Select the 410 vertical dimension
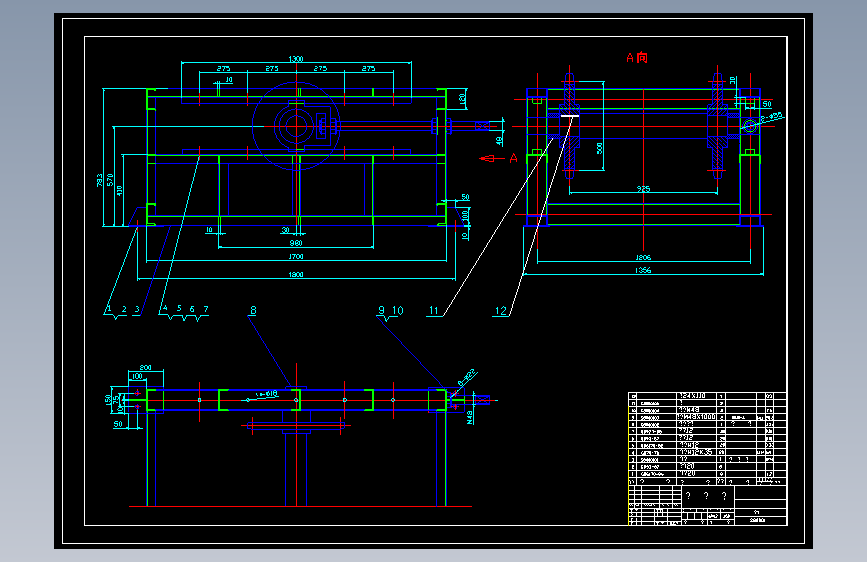Screen dimensions: 867x562 pos(119,190)
